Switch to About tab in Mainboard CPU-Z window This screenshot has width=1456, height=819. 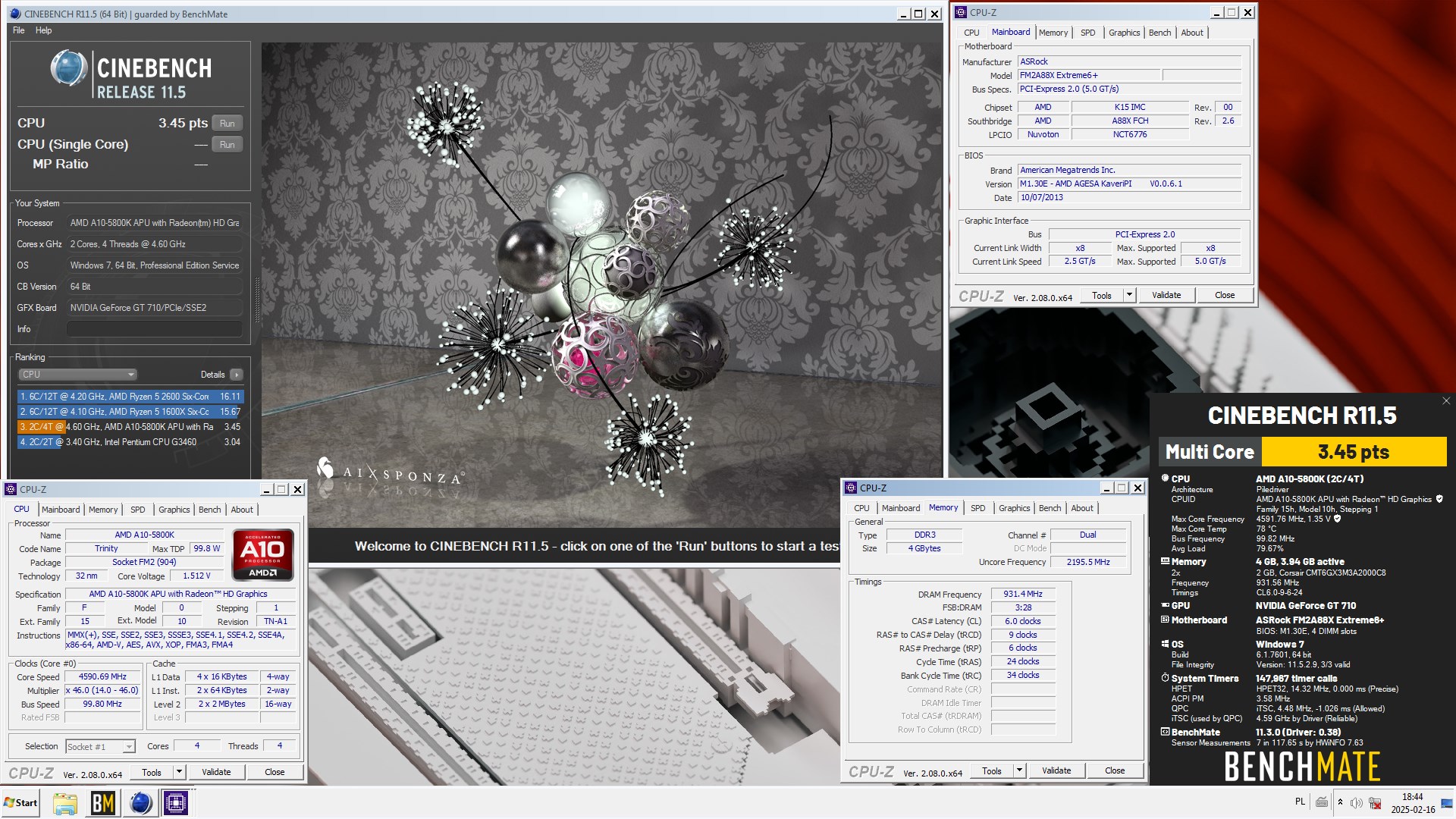pyautogui.click(x=1192, y=33)
